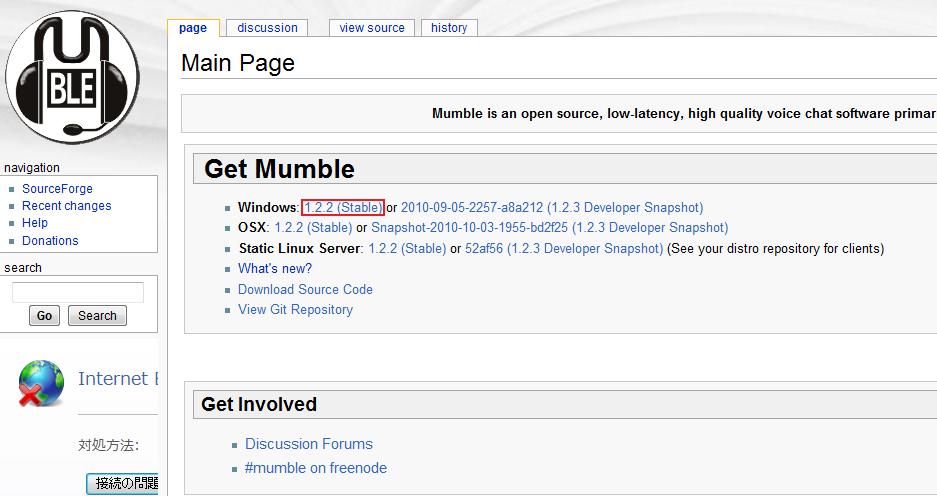937x496 pixels.
Task: Download Static Linux Server 1.2.2 (Stable)
Action: click(407, 249)
